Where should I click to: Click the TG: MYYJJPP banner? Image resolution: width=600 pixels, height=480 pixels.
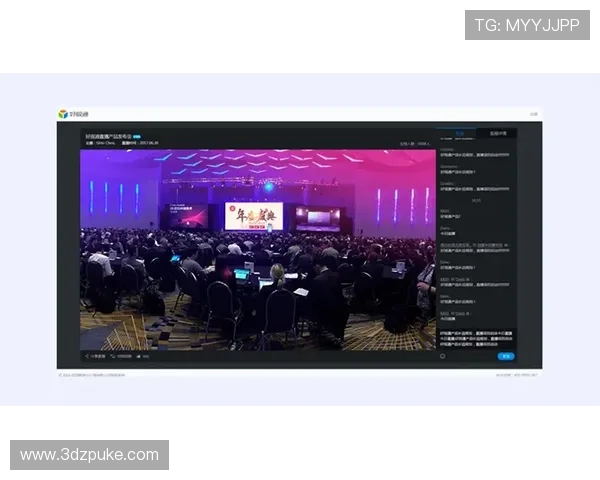(x=527, y=25)
